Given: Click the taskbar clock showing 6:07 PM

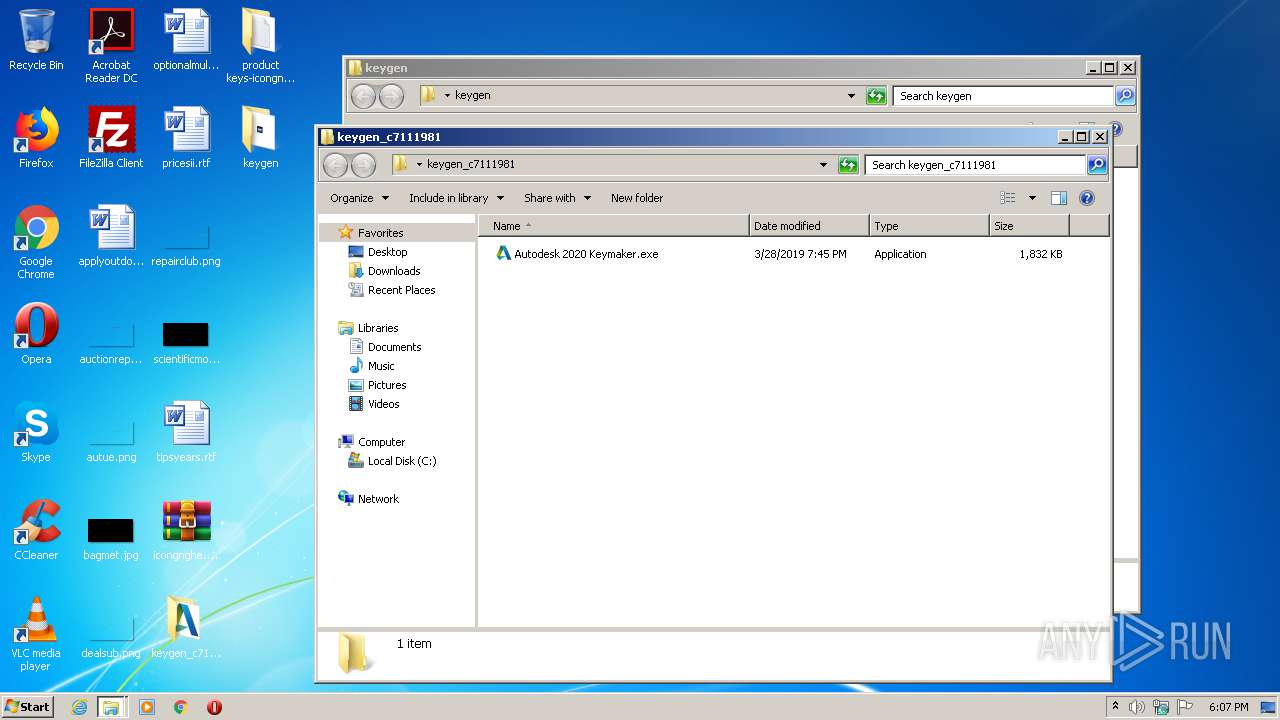Looking at the screenshot, I should pyautogui.click(x=1228, y=707).
